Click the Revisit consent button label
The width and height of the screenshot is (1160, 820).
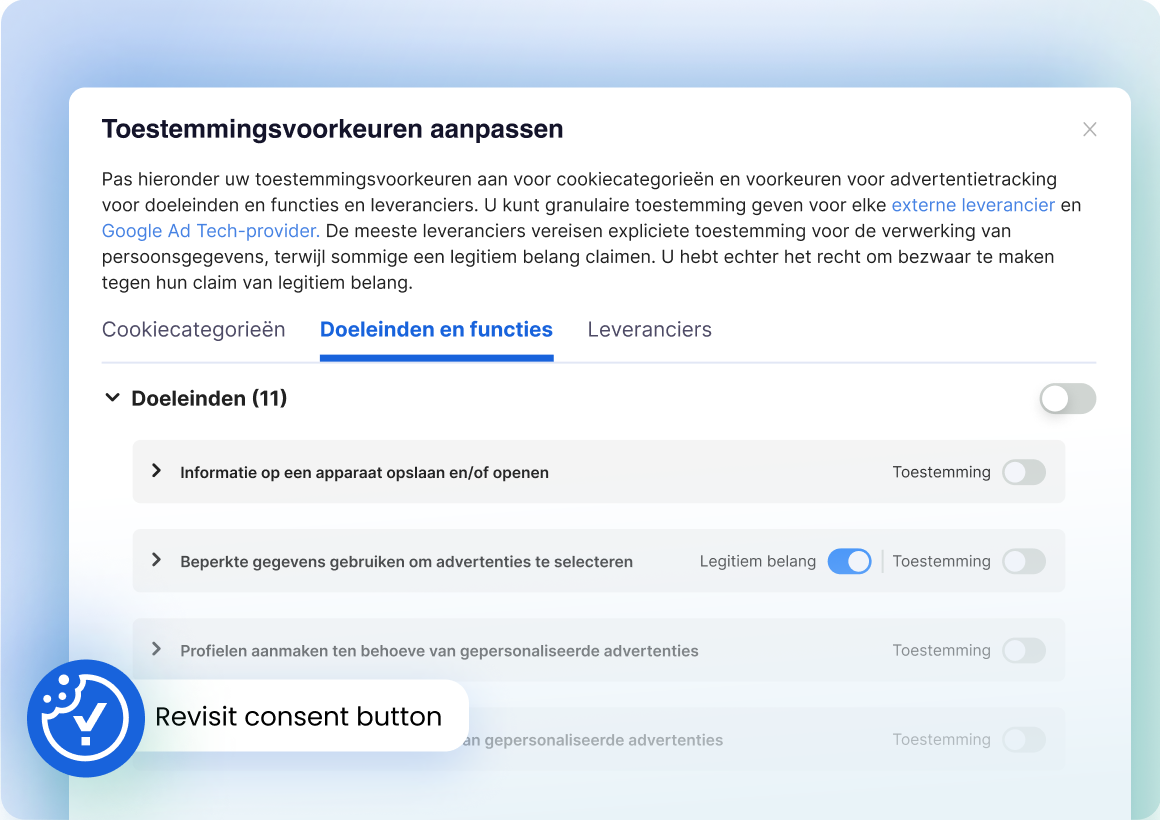point(298,717)
